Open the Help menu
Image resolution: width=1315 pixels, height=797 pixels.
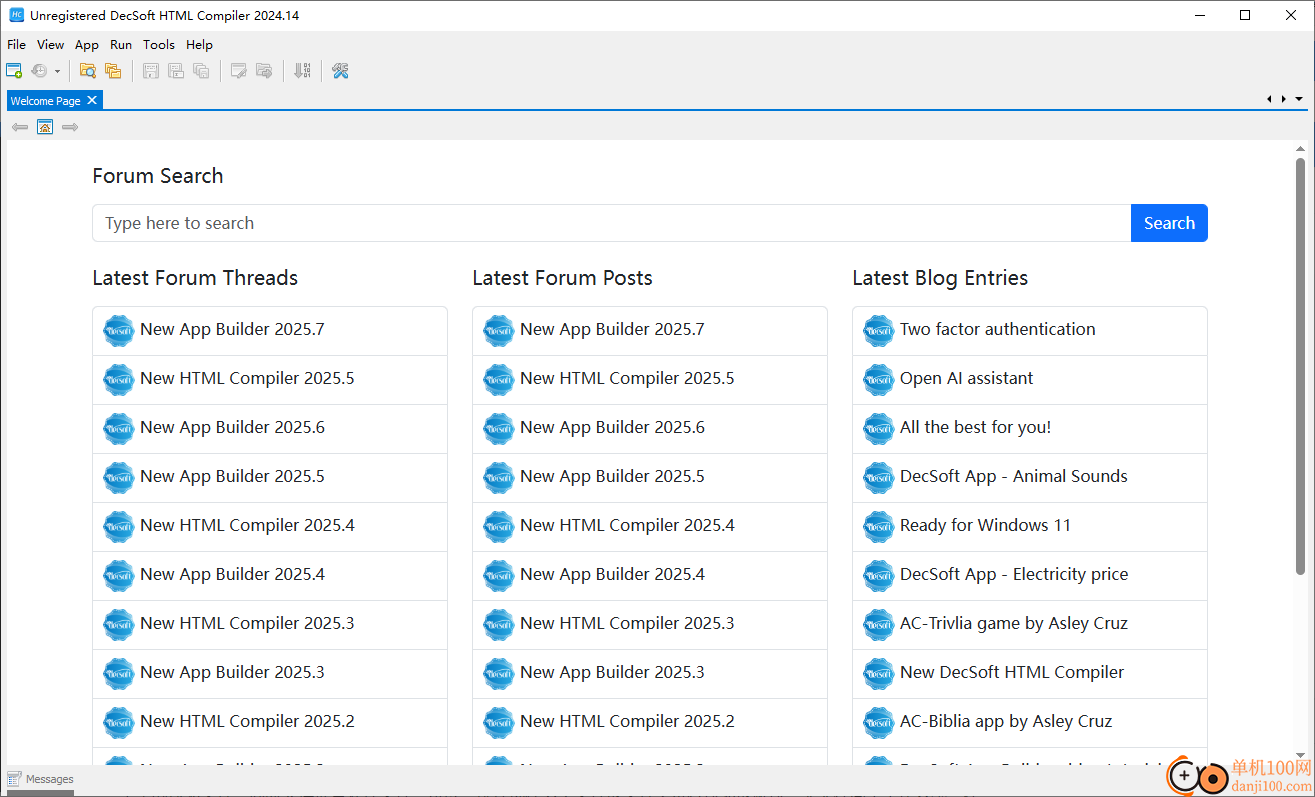pos(199,44)
